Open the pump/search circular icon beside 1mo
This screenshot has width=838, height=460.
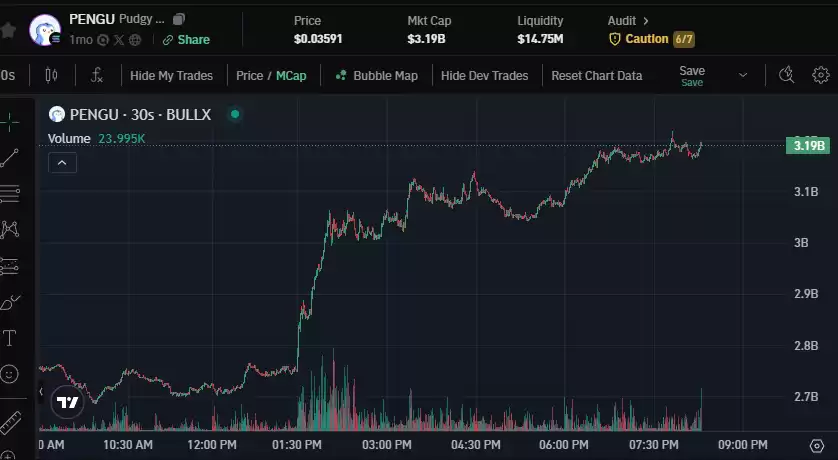[x=103, y=40]
